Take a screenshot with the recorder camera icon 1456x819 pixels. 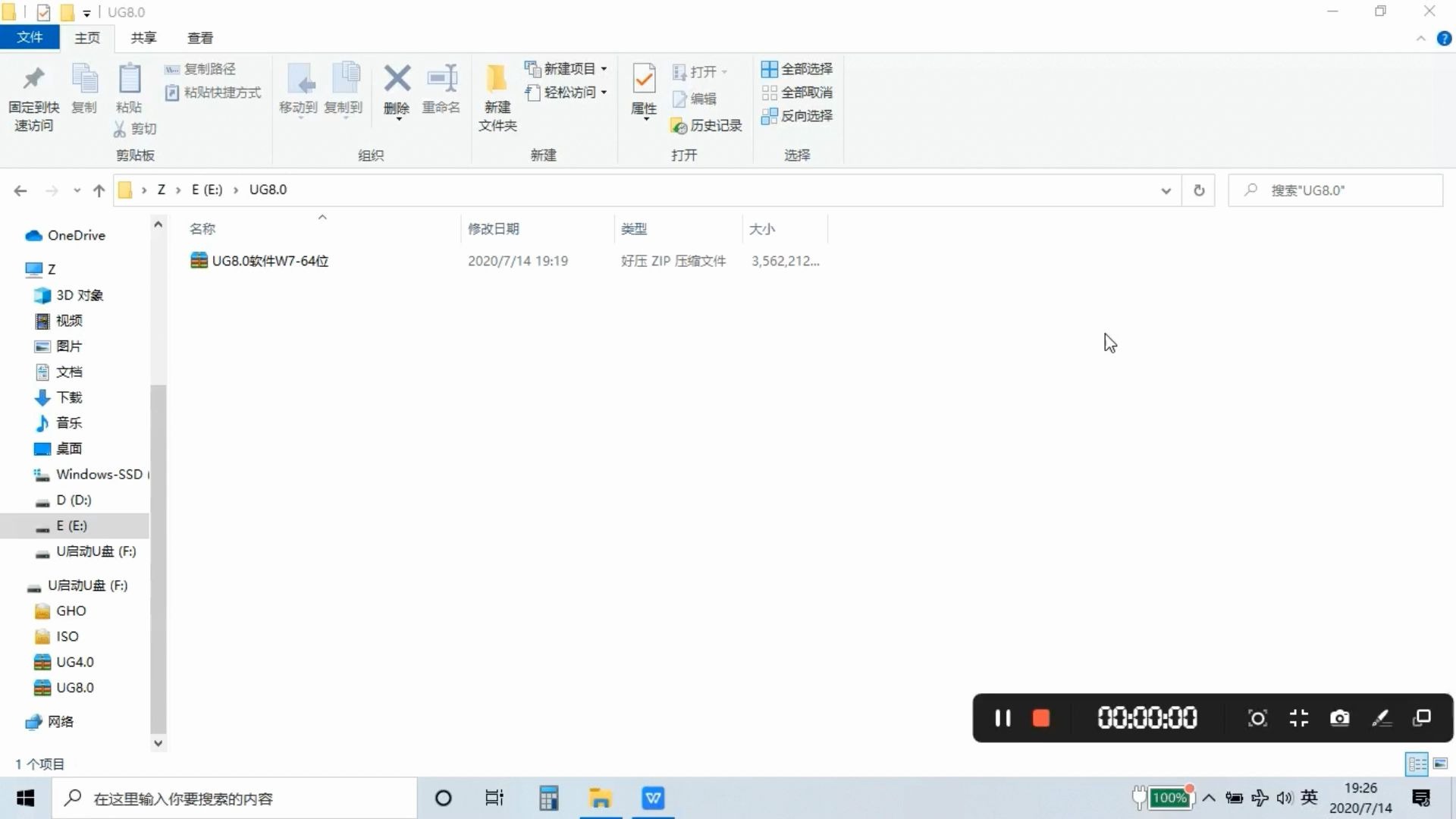(x=1339, y=718)
